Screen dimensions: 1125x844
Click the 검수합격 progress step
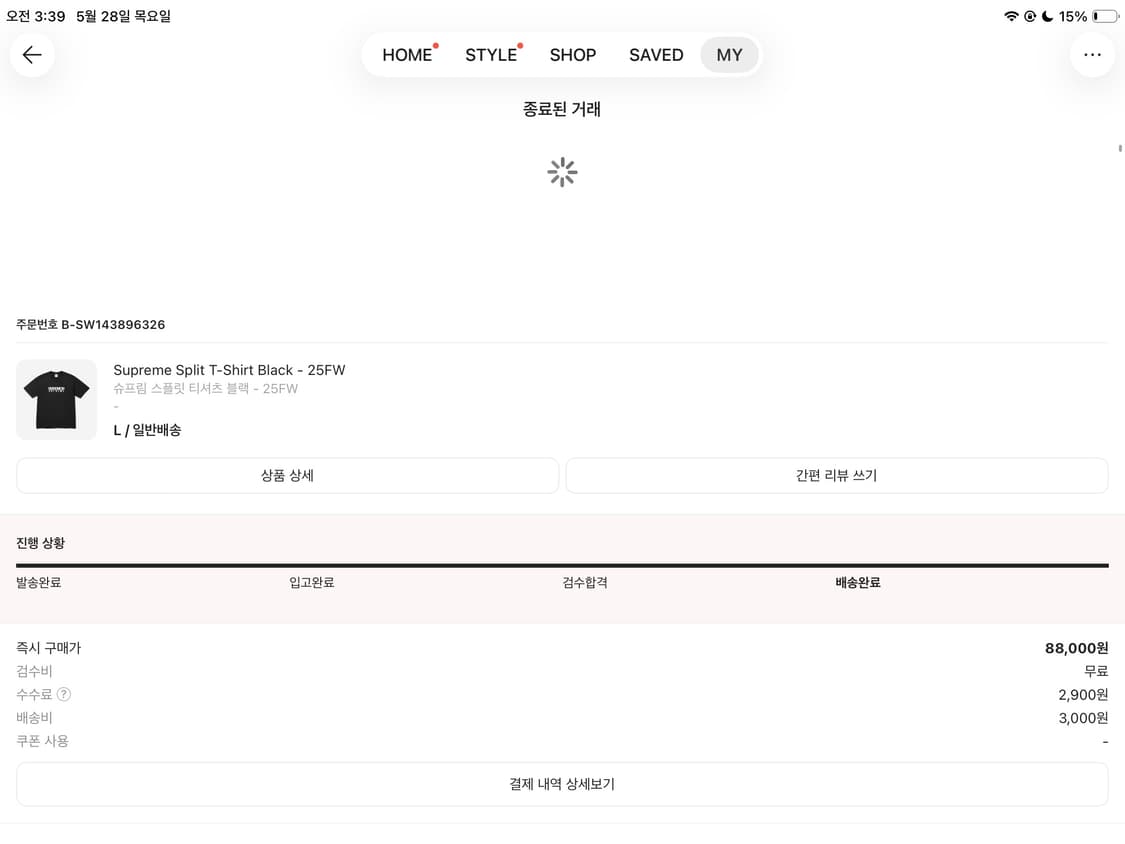pyautogui.click(x=585, y=582)
